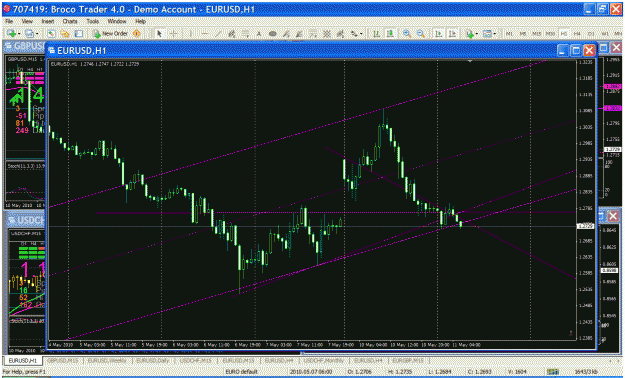
Task: Click the EURO default profile status text
Action: tap(241, 372)
